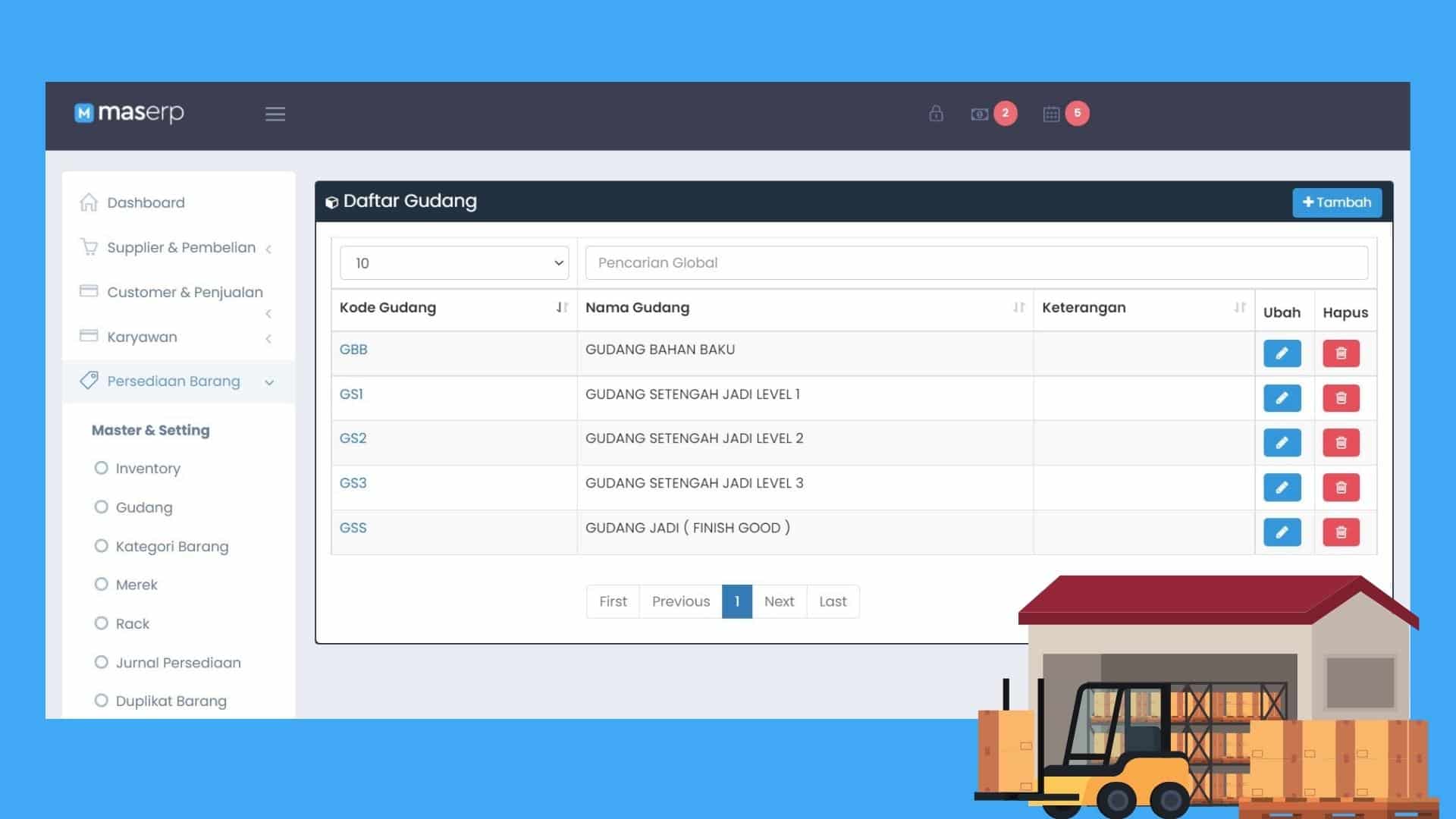
Task: Click the hamburger menu icon in header
Action: [275, 114]
